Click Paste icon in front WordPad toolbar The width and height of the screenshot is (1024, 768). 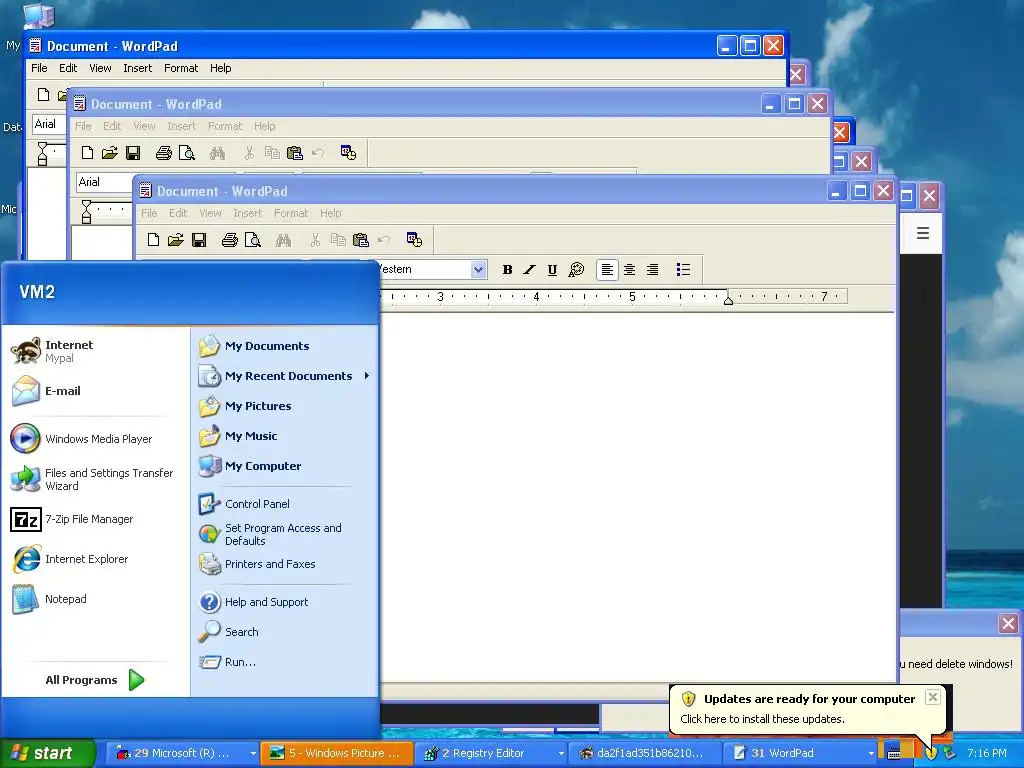pyautogui.click(x=360, y=240)
